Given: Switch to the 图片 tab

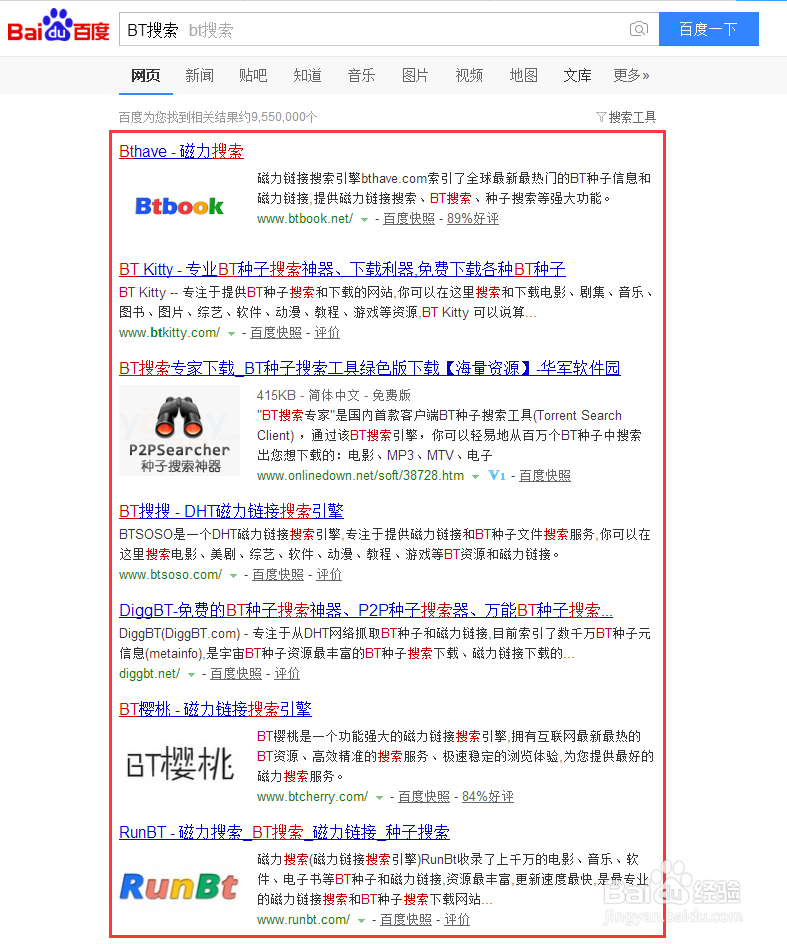Looking at the screenshot, I should 415,75.
